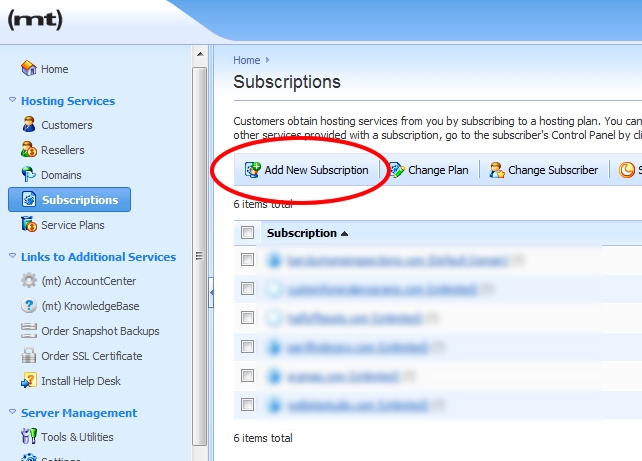Click the first blurred subscription link
This screenshot has width=642, height=461.
pos(397,260)
